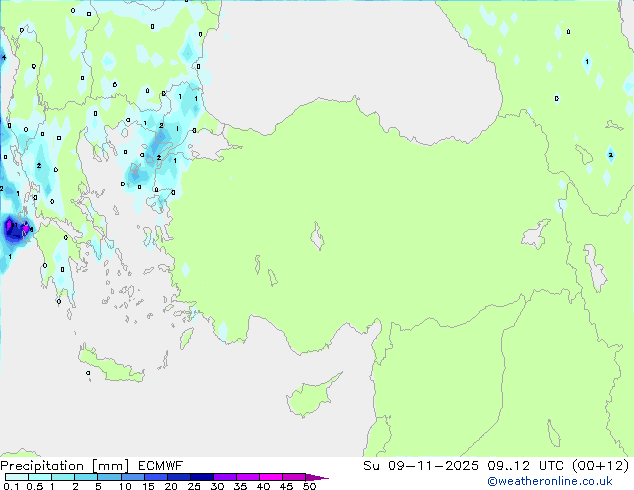This screenshot has width=634, height=490.
Task: Click the legend value "35"
Action: (240, 486)
